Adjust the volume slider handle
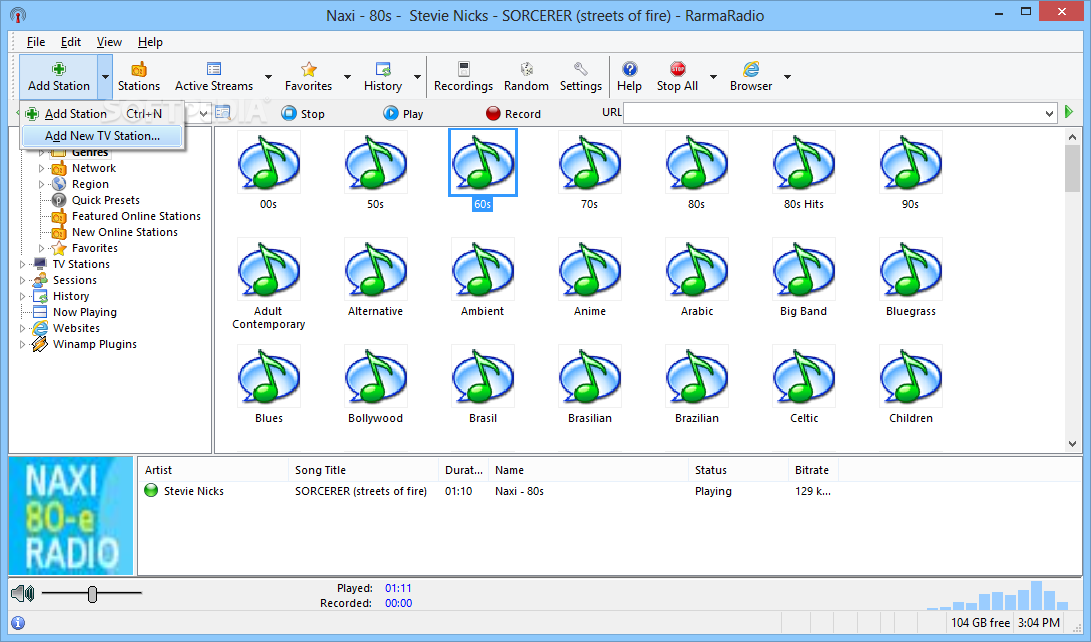Image resolution: width=1091 pixels, height=642 pixels. pyautogui.click(x=93, y=593)
